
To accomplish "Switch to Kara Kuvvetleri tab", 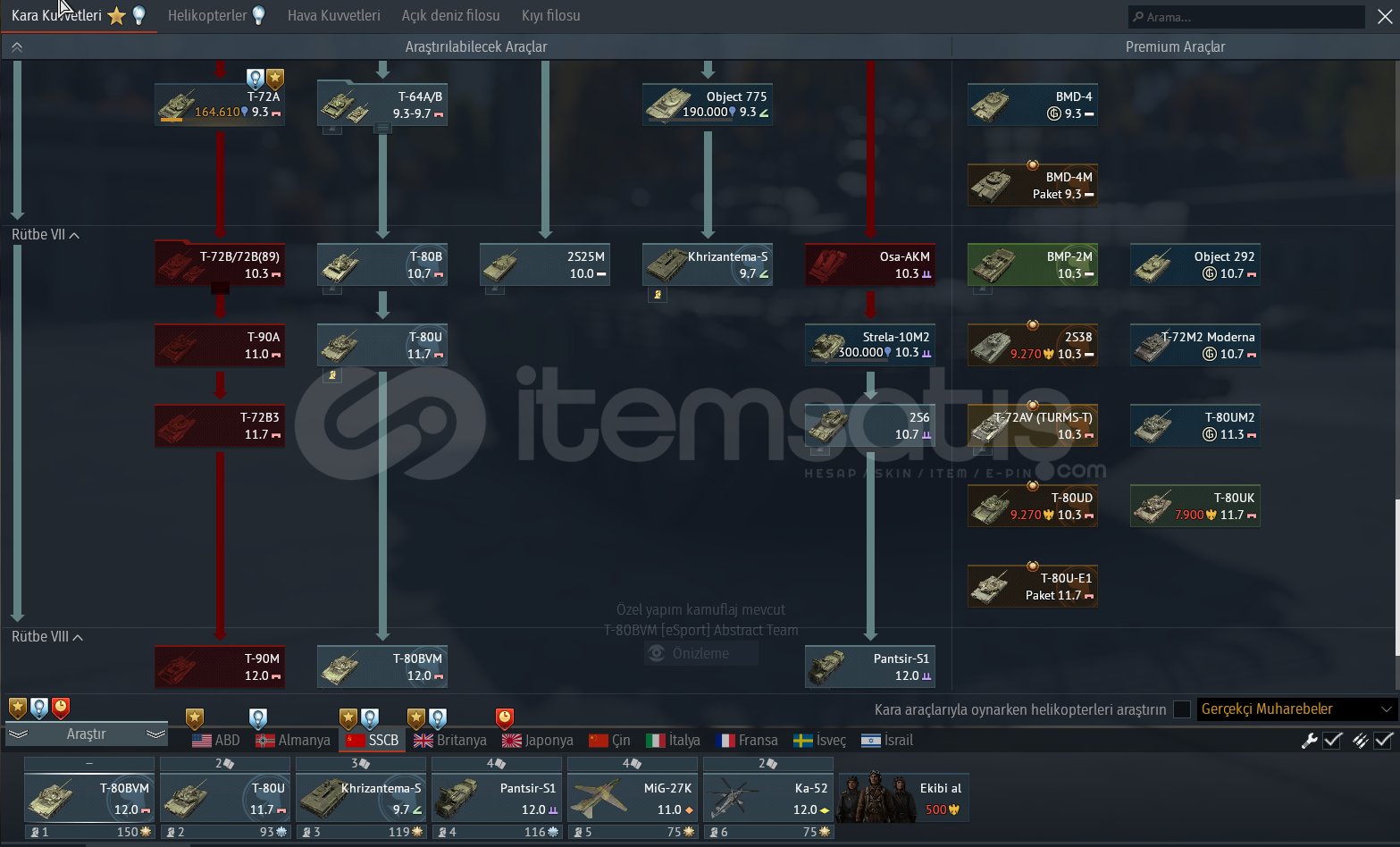I will [56, 15].
